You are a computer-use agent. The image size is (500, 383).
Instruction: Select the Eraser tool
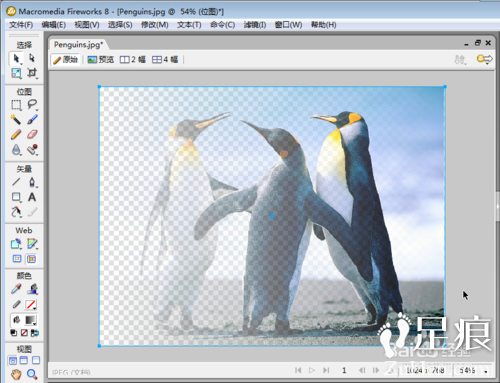32,135
